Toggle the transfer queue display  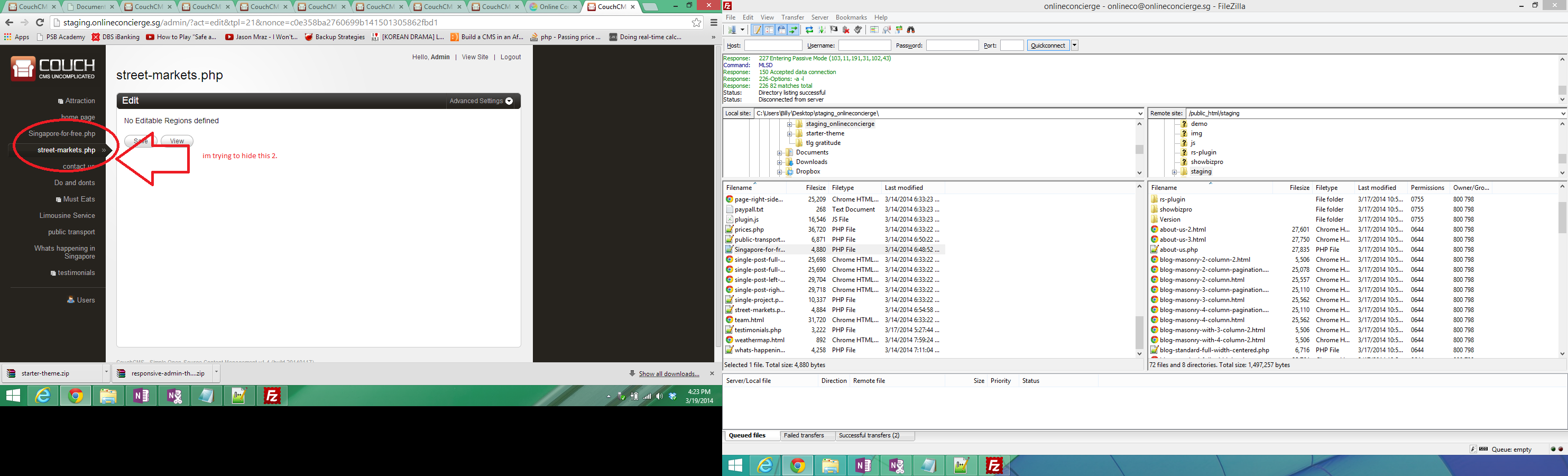794,30
